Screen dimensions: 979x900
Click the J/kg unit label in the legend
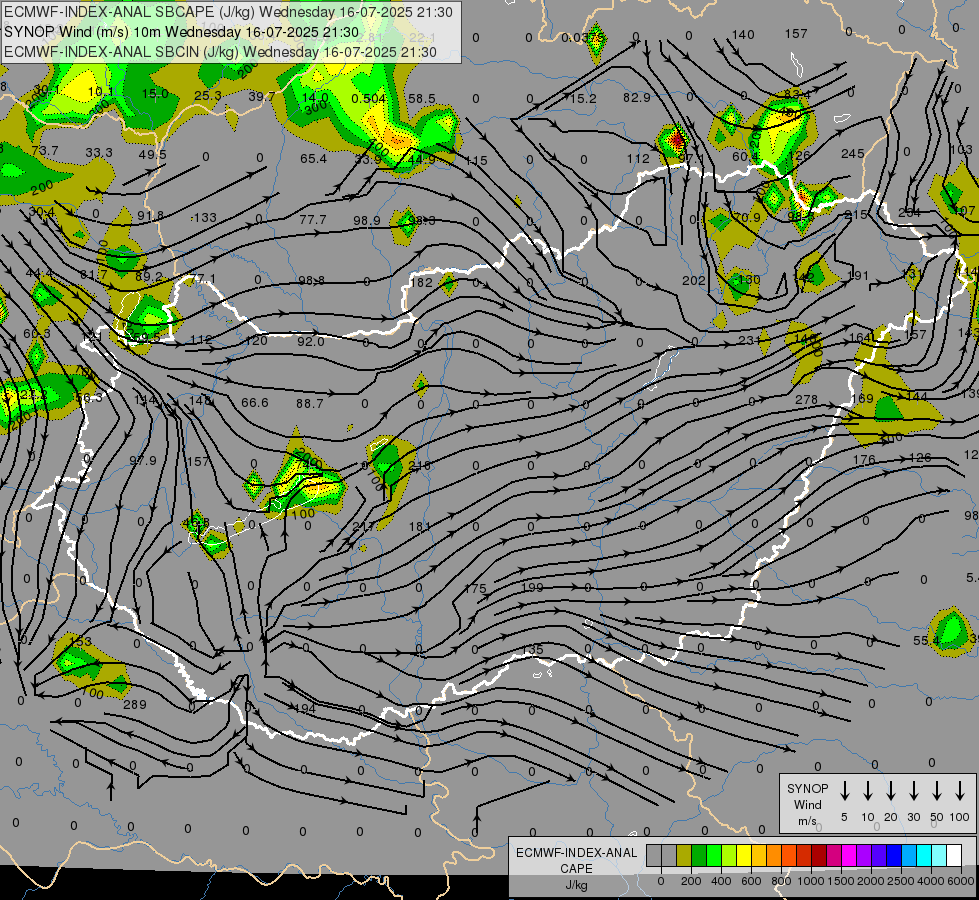point(576,885)
